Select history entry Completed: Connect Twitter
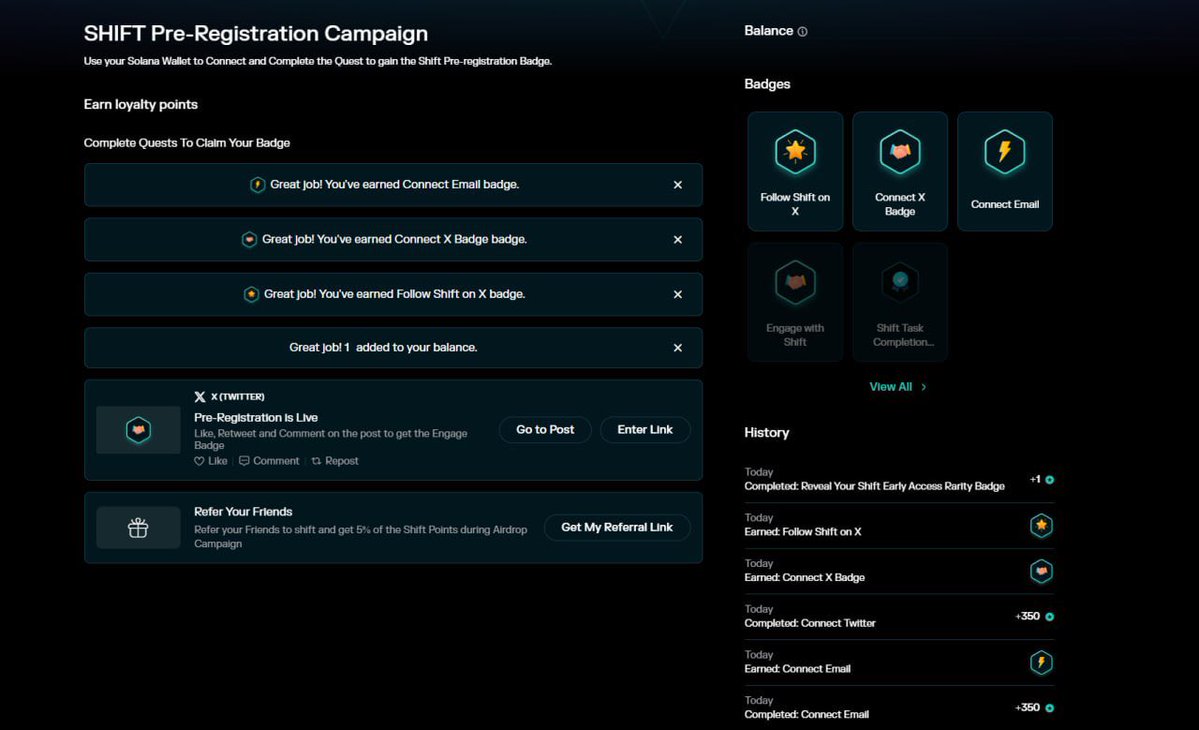 point(899,616)
